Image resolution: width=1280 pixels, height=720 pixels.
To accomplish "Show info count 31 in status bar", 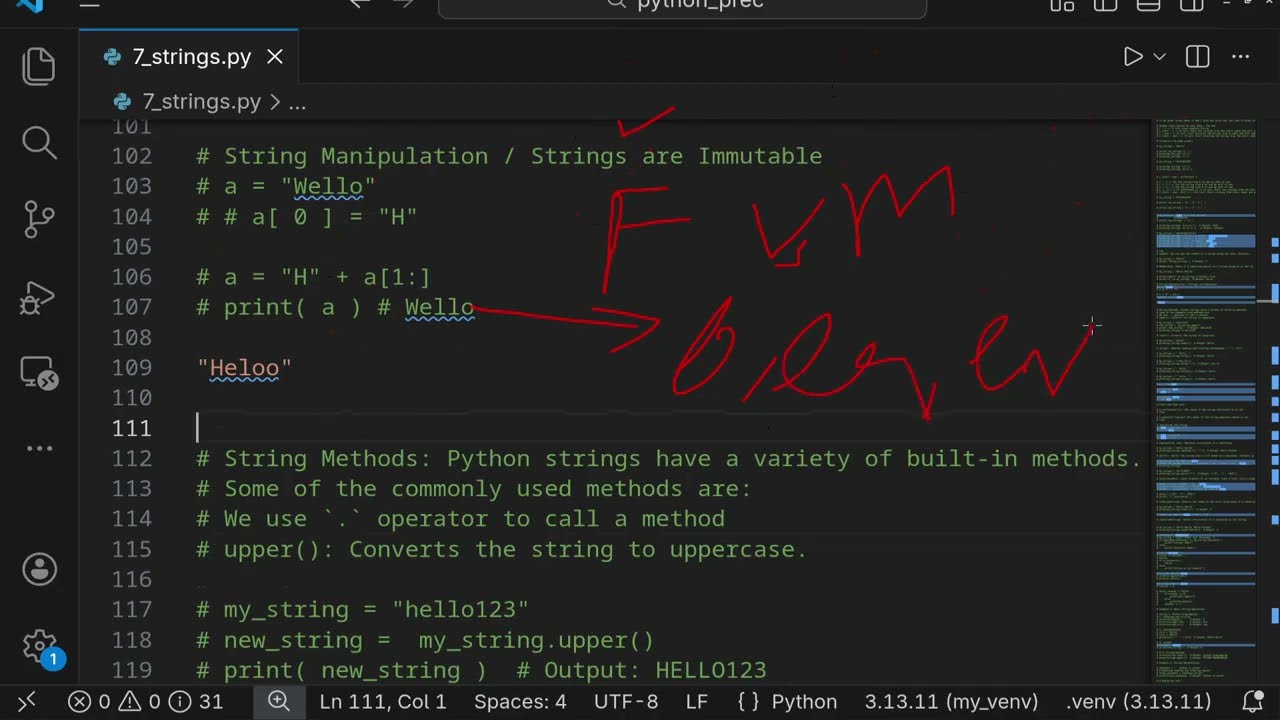I will click(195, 702).
